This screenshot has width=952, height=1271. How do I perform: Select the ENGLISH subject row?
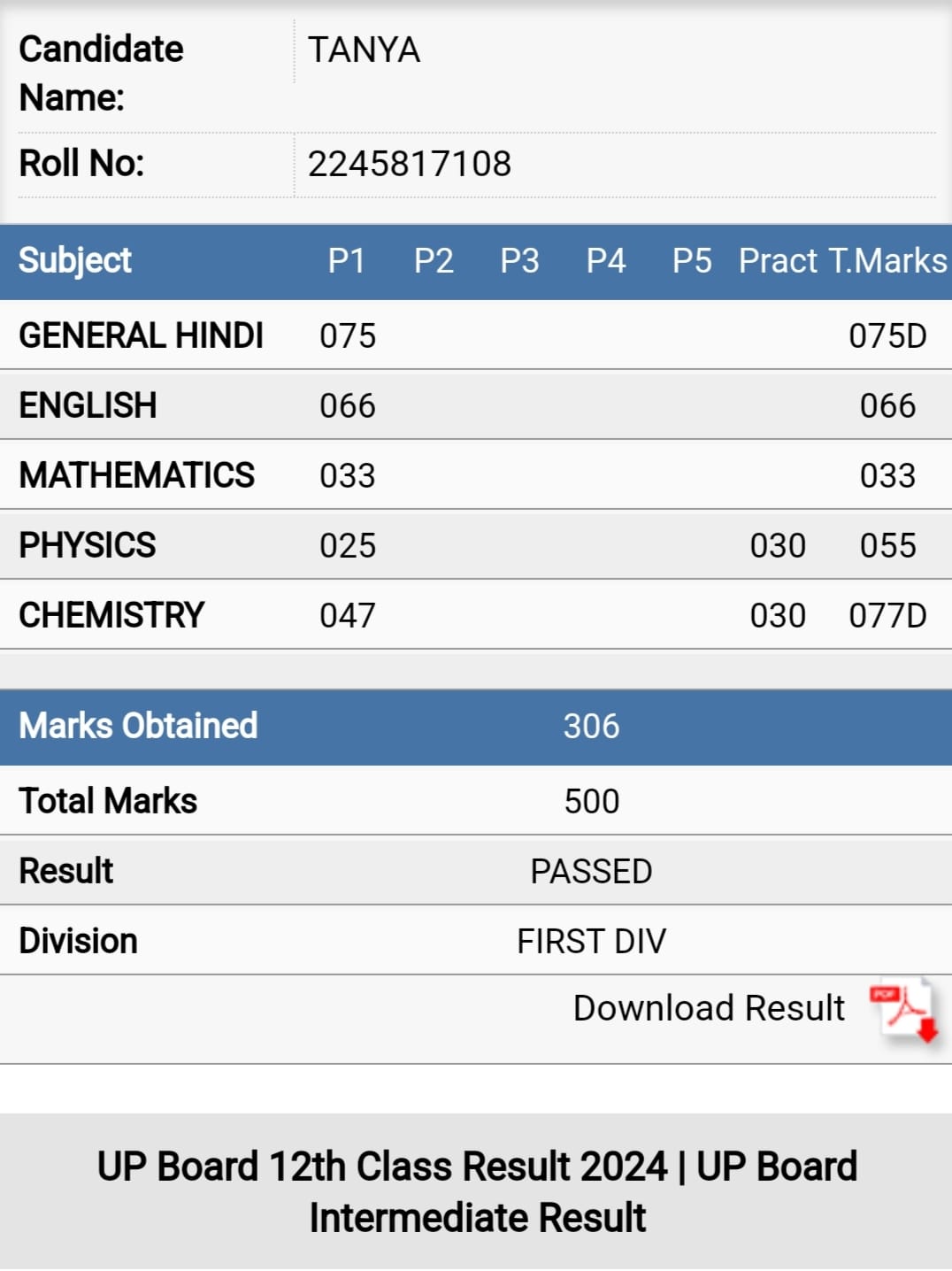point(476,405)
